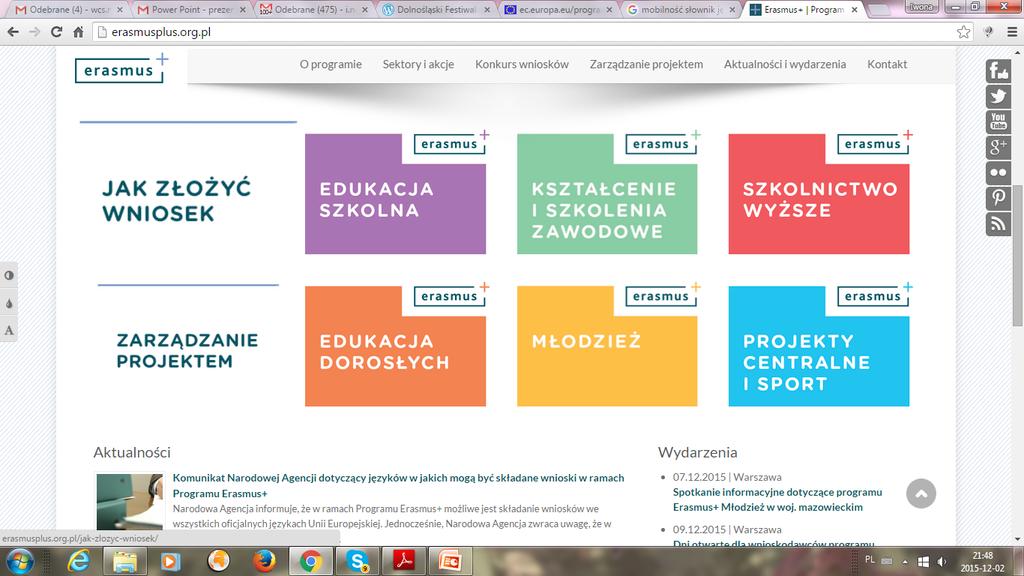Open the Pinterest sidebar icon
1024x576 pixels.
[x=998, y=199]
